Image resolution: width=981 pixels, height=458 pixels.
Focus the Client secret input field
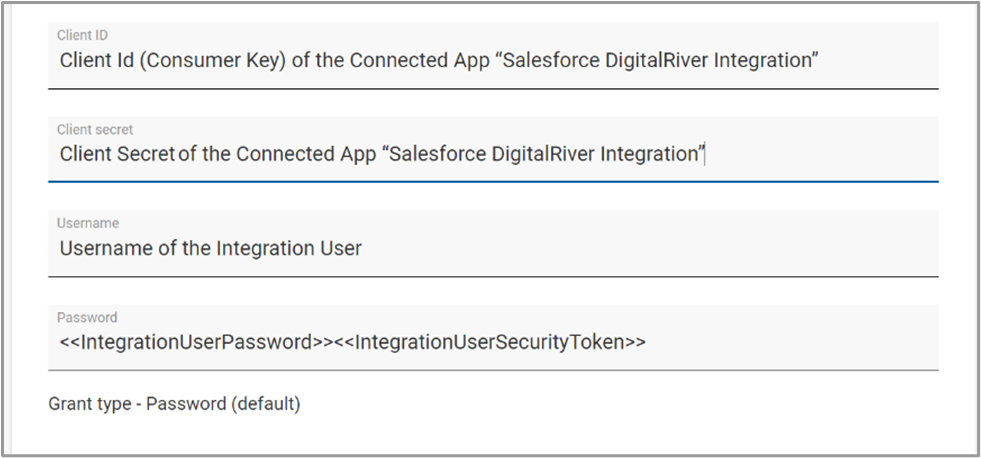click(x=492, y=154)
